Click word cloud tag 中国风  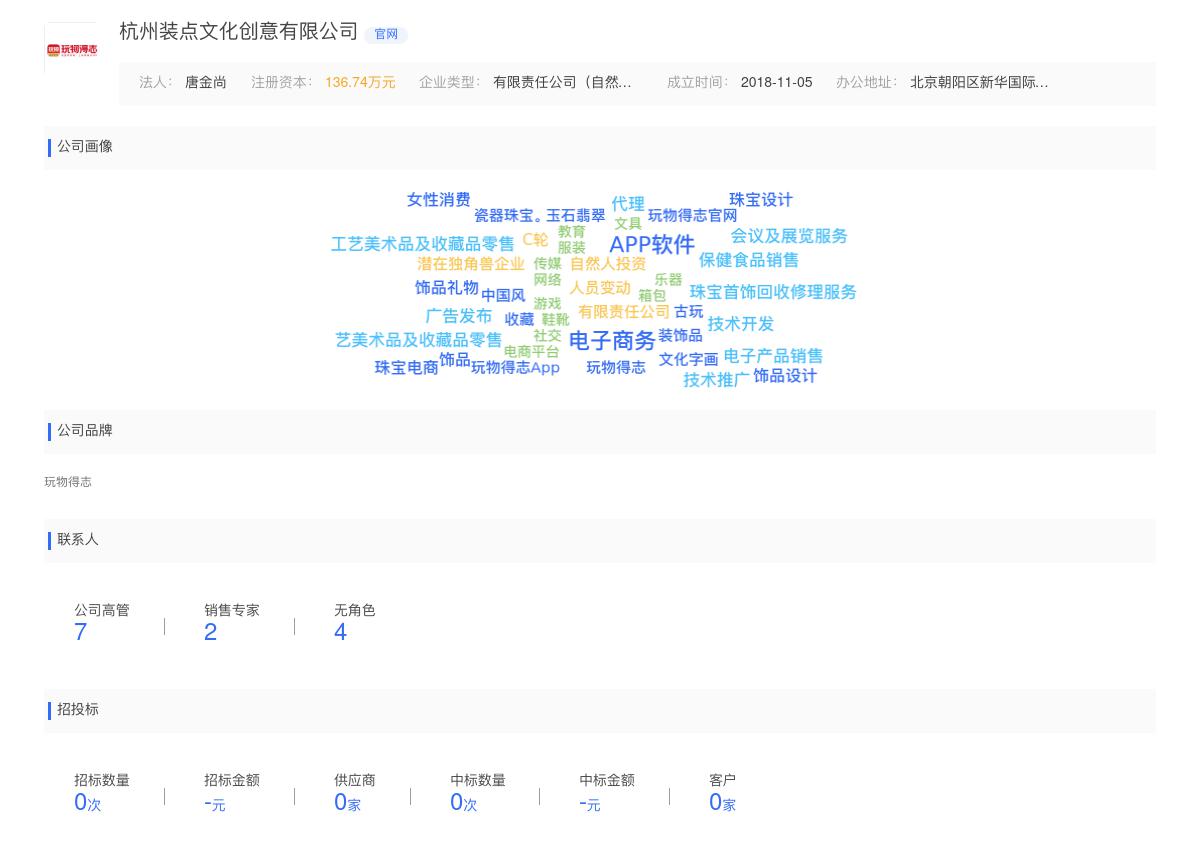pos(503,296)
